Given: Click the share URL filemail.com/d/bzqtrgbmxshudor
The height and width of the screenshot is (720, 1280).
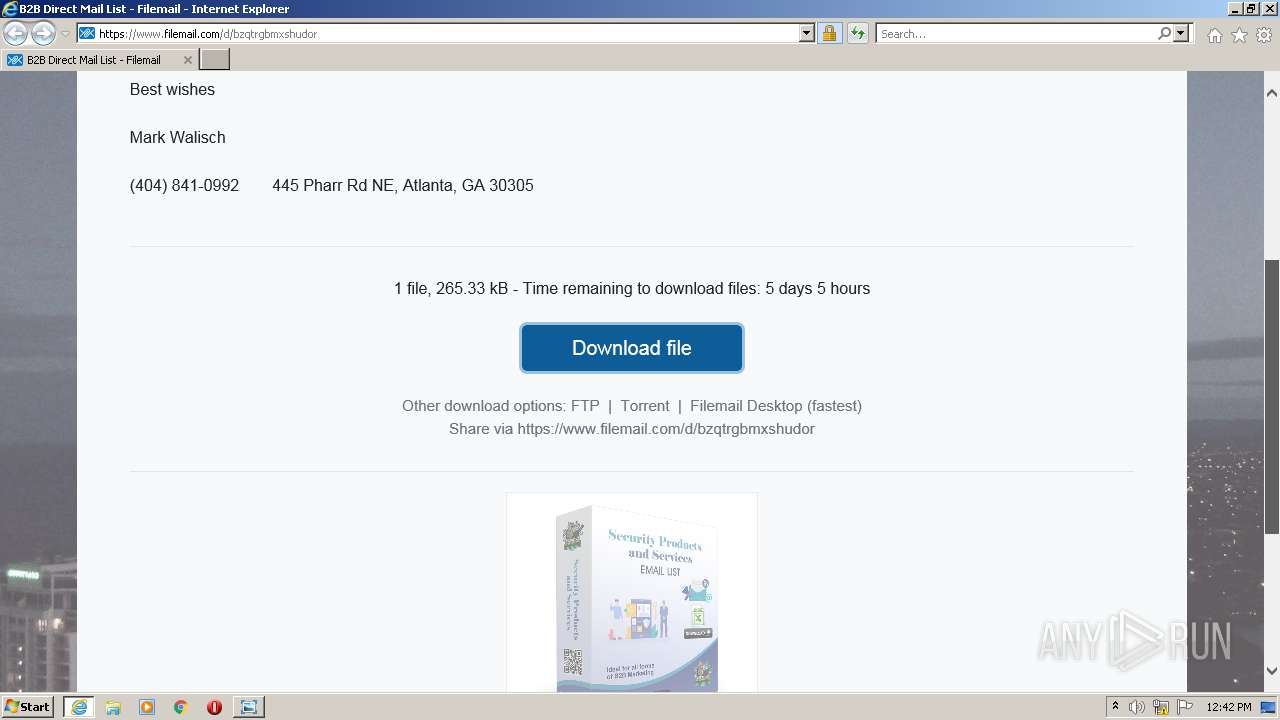Looking at the screenshot, I should pyautogui.click(x=666, y=429).
